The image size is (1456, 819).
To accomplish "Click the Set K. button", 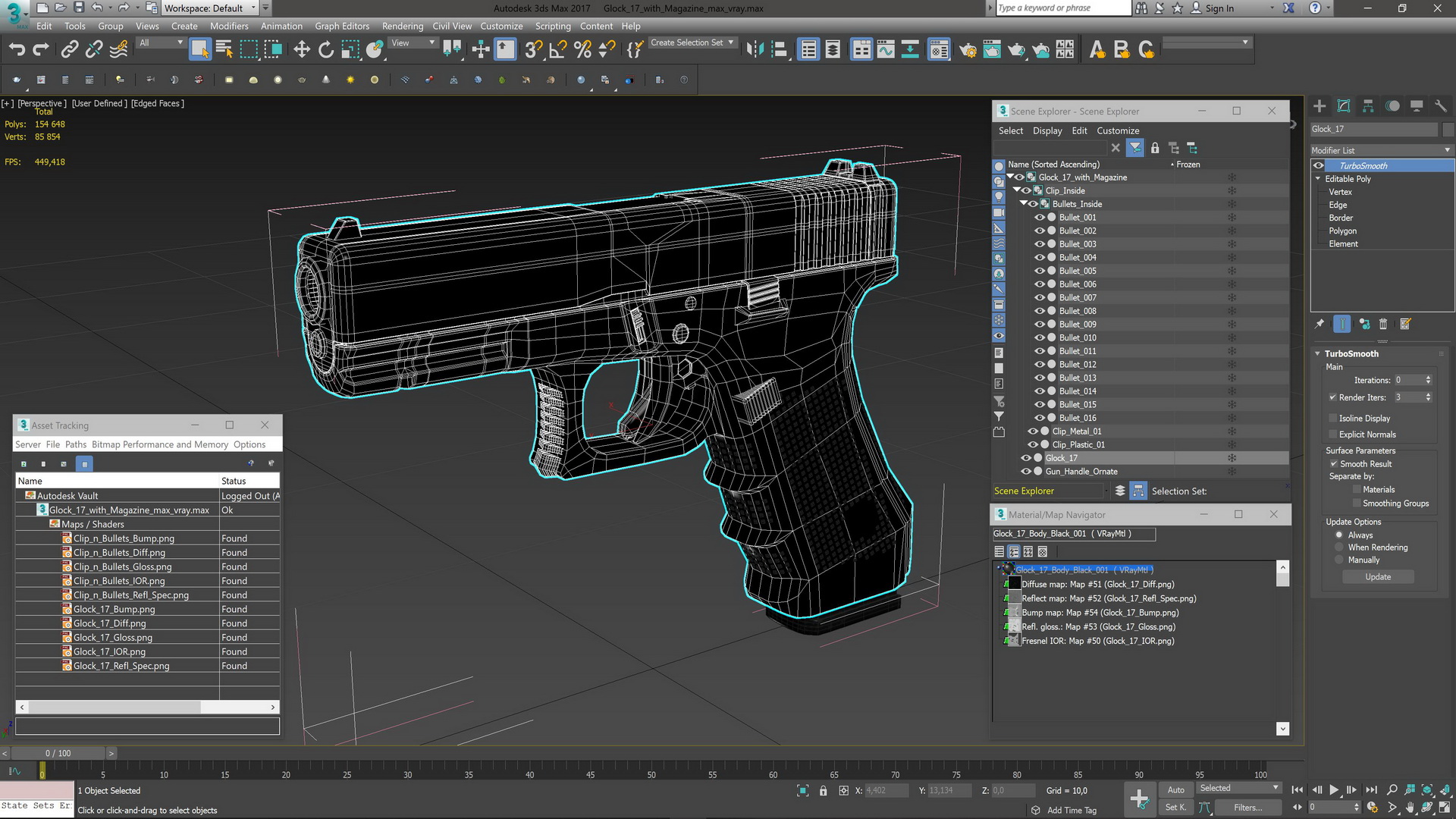I will tap(1176, 808).
